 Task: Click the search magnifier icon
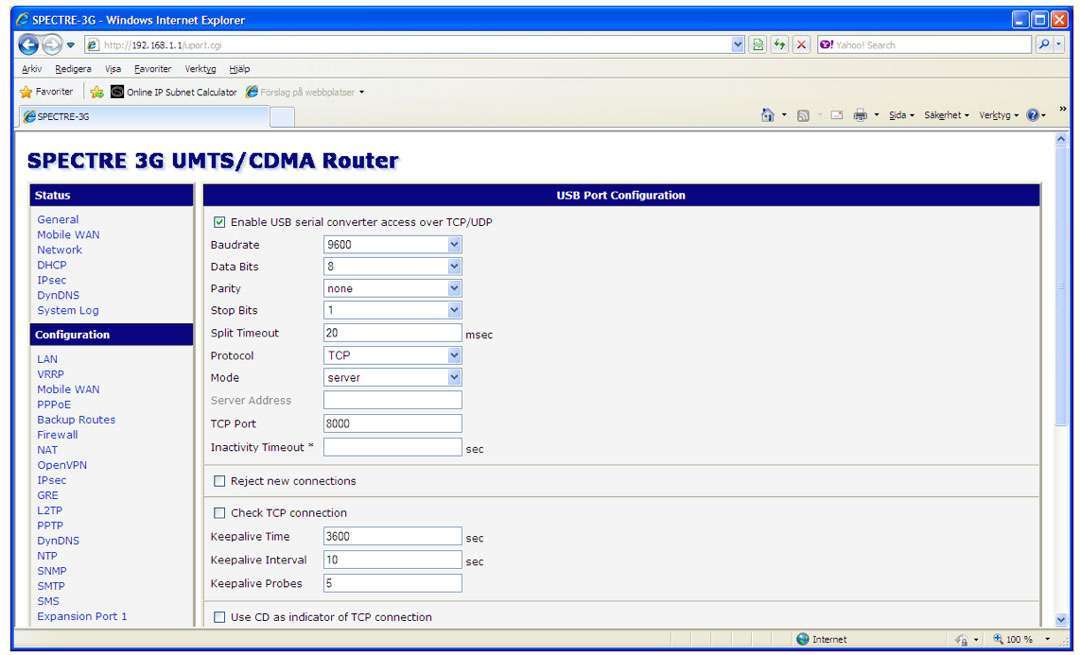(1043, 45)
